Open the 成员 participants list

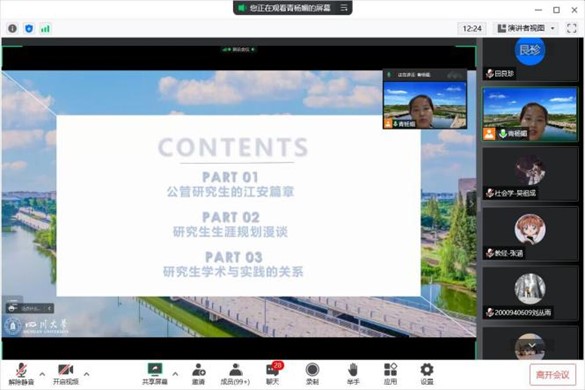click(x=235, y=374)
